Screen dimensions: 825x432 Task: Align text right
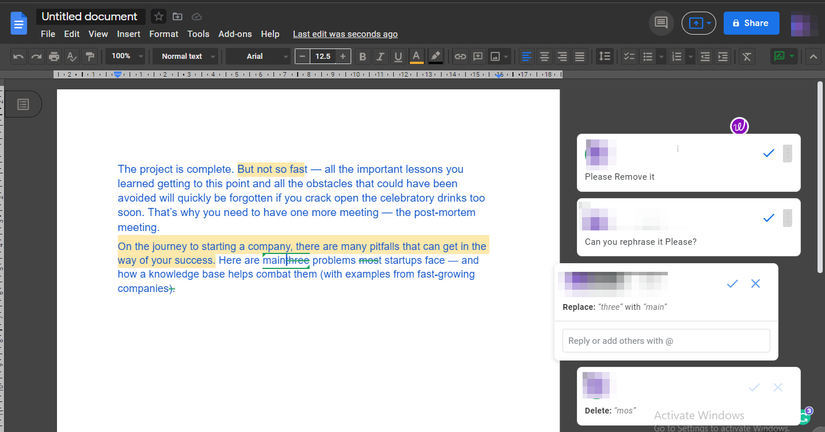pos(562,56)
